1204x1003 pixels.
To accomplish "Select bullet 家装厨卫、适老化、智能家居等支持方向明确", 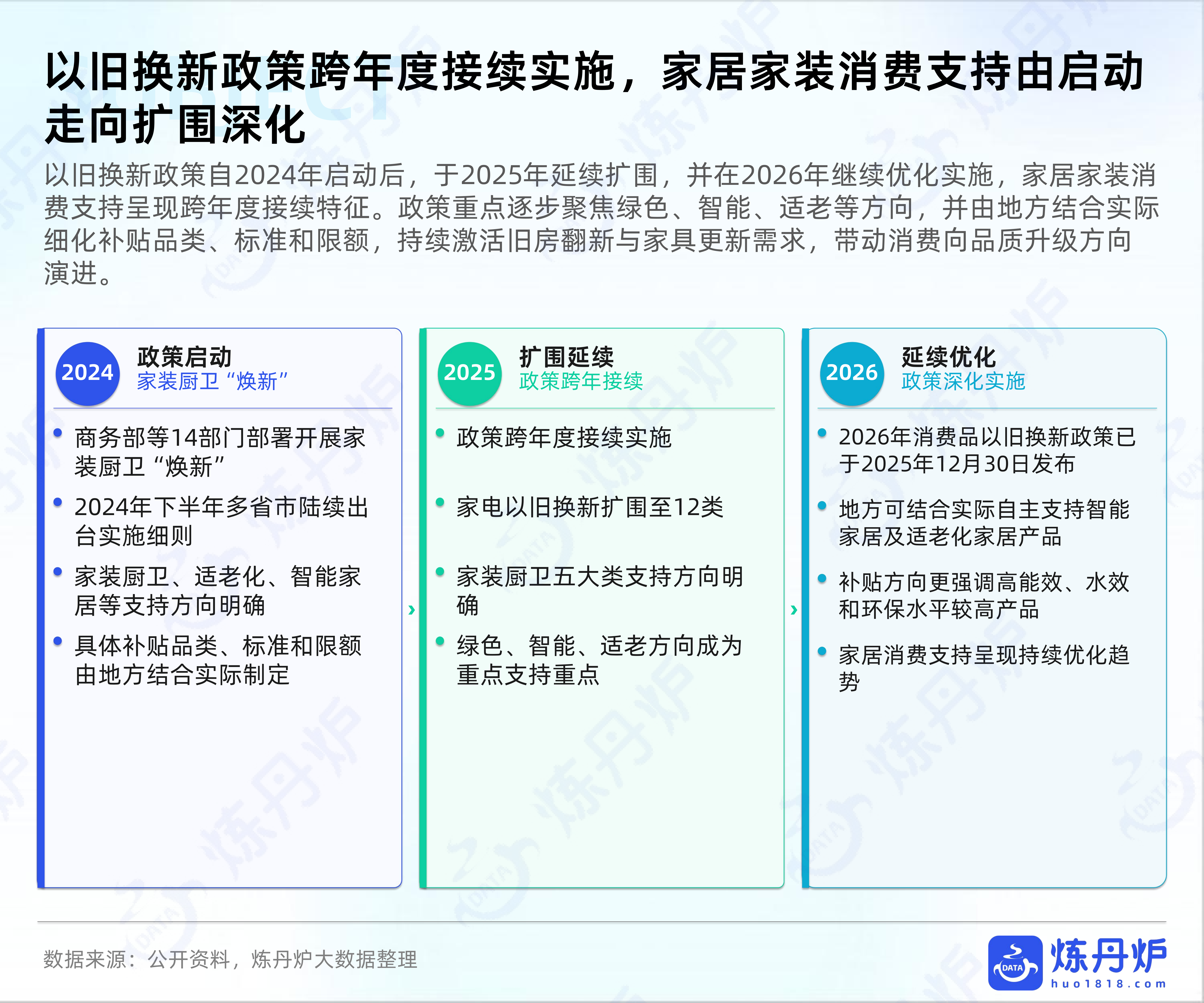I will tap(218, 591).
